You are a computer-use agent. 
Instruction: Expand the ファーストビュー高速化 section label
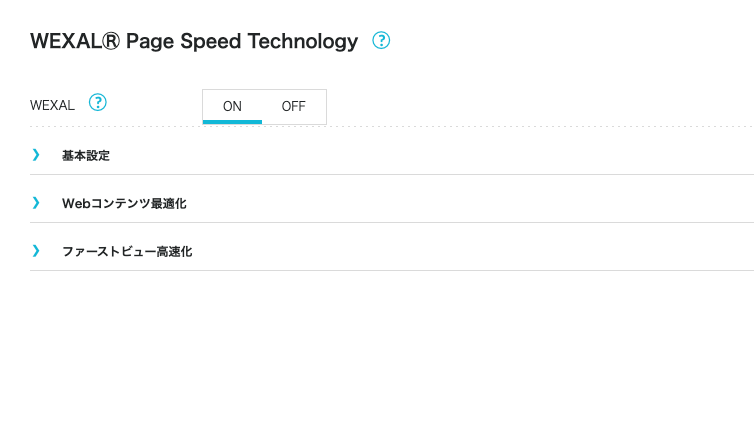(127, 251)
